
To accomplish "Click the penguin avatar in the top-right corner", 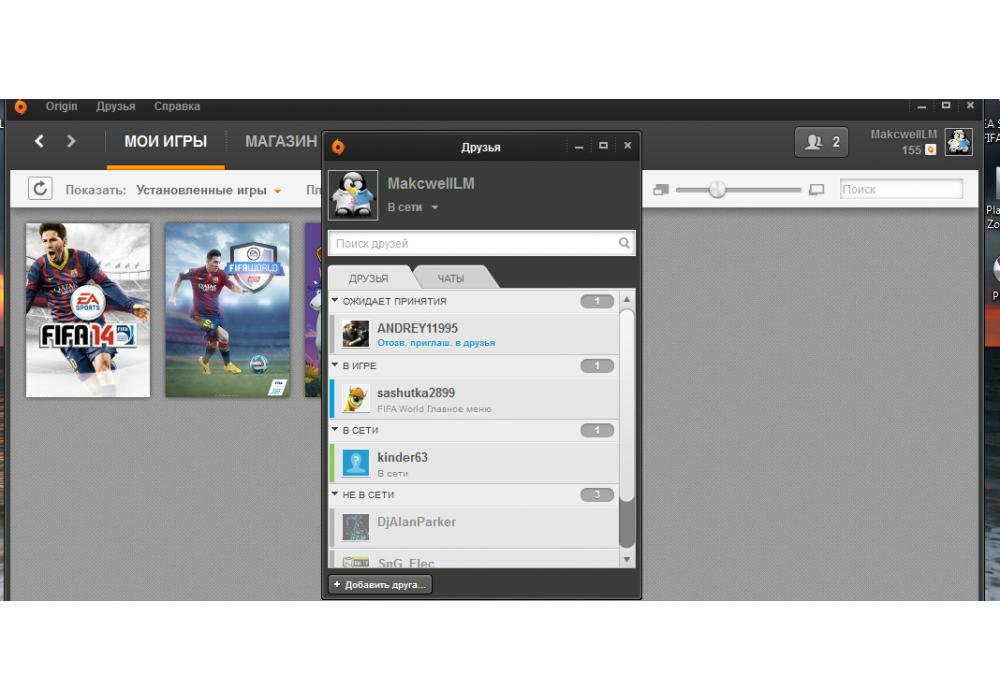I will 959,142.
